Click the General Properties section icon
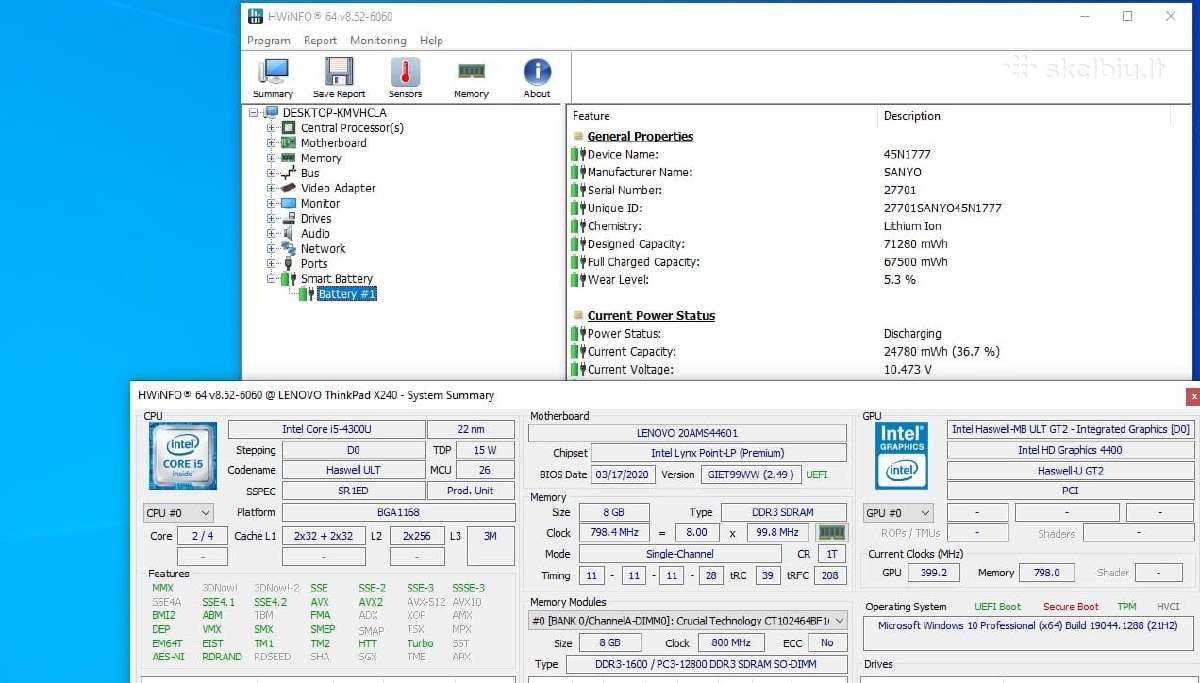The image size is (1200, 683). (578, 137)
